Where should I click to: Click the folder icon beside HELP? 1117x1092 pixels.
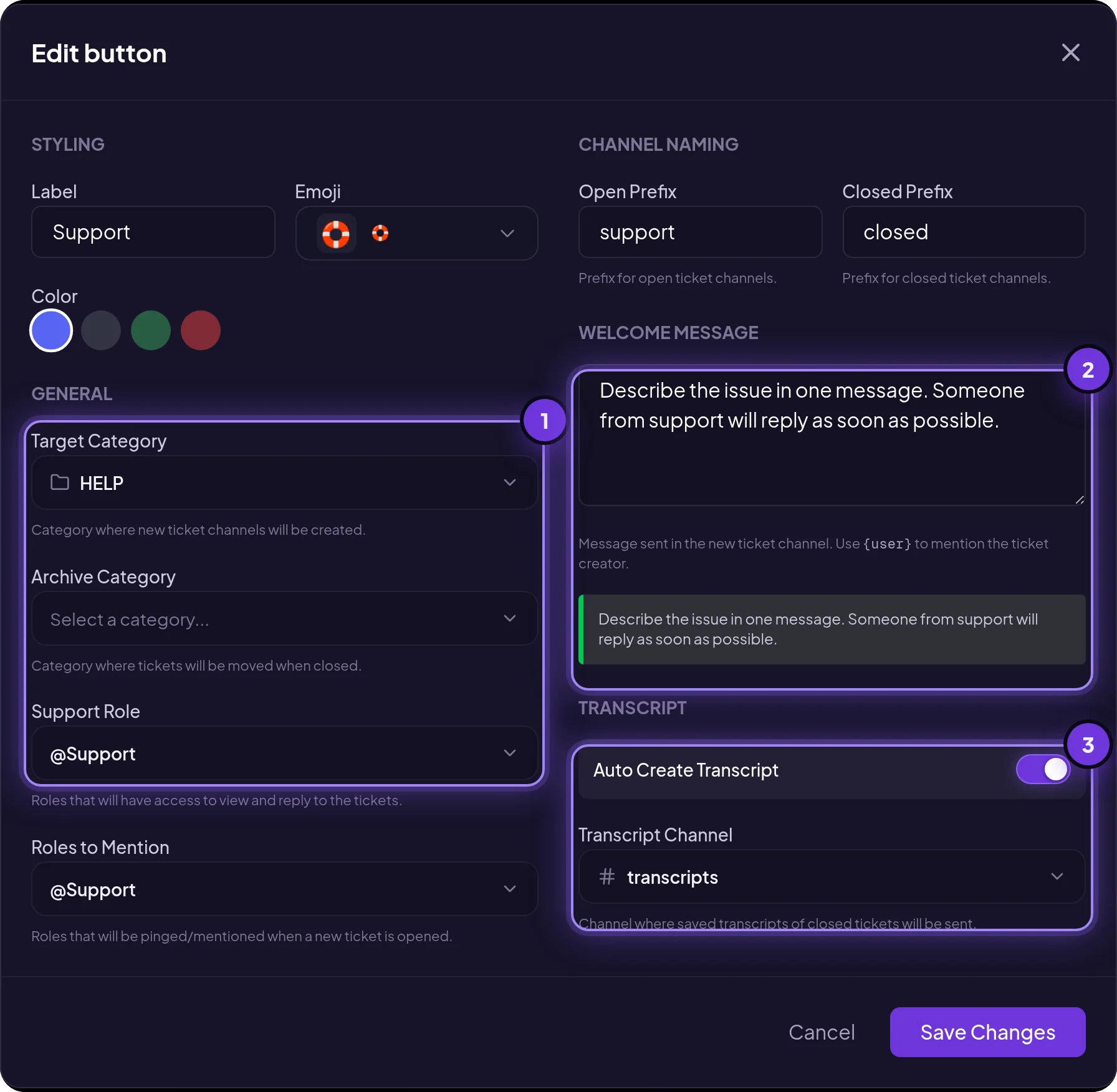click(x=60, y=482)
